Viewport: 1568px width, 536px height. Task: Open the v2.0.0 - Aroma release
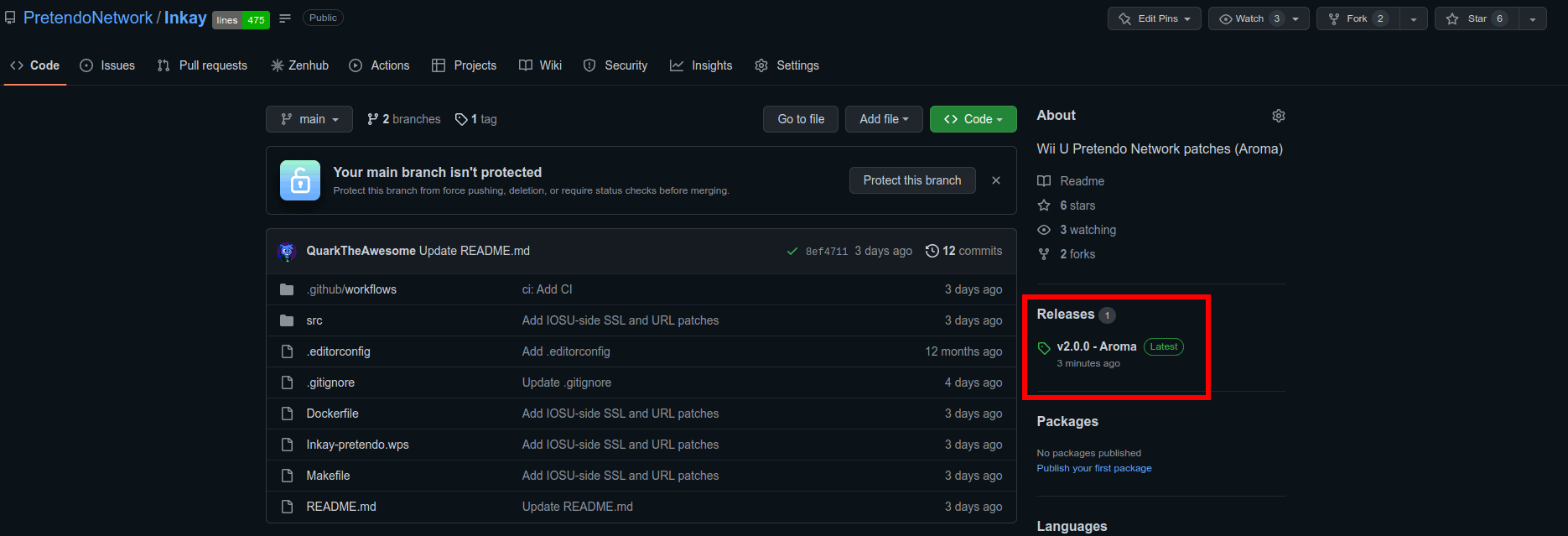coord(1097,346)
